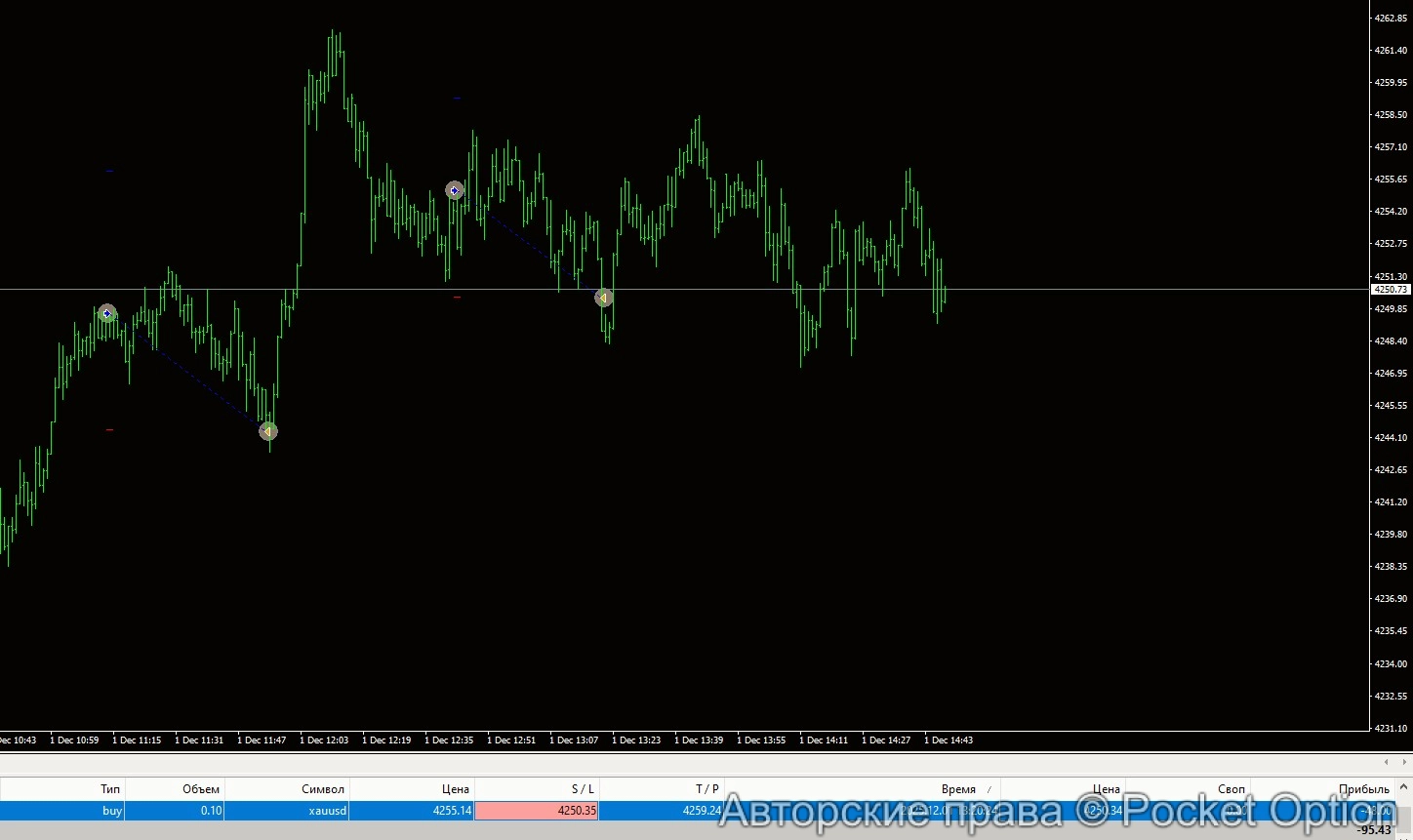Click blue take-profit dash above first entry
The width and height of the screenshot is (1413, 840).
[109, 171]
